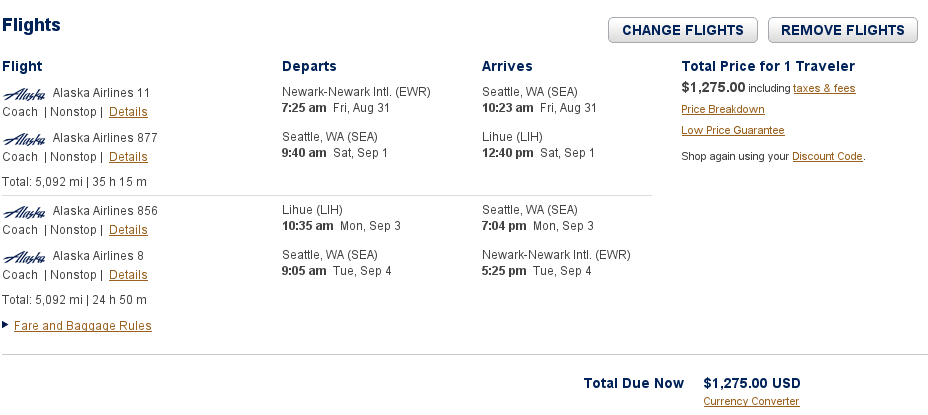Viewport: 928px width, 415px height.
Task: View Details for Alaska Airlines 8
Action: [x=128, y=275]
